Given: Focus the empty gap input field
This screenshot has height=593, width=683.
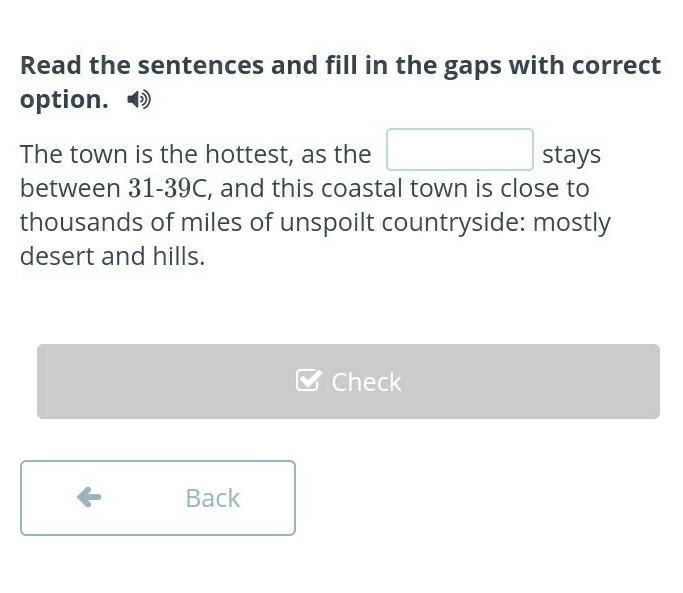Looking at the screenshot, I should click(459, 151).
